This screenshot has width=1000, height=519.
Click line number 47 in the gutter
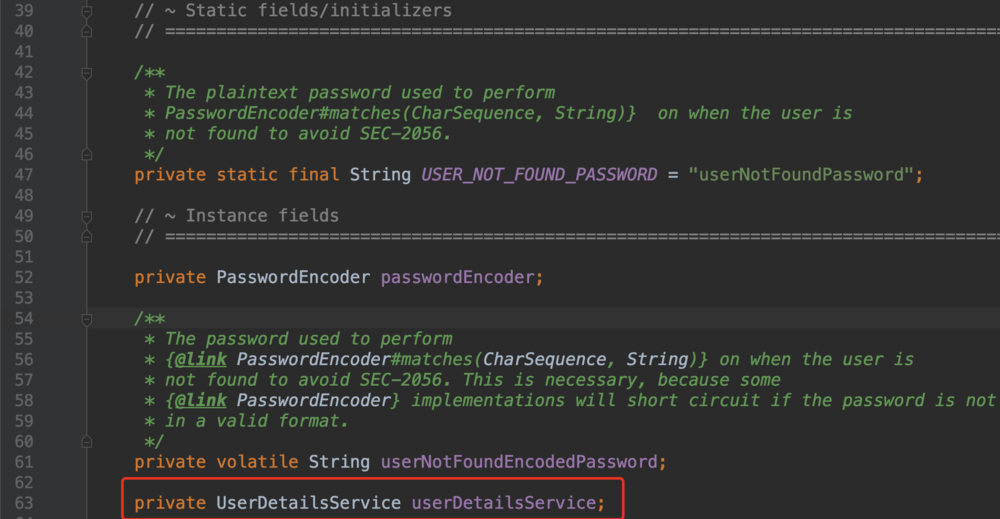click(x=23, y=175)
